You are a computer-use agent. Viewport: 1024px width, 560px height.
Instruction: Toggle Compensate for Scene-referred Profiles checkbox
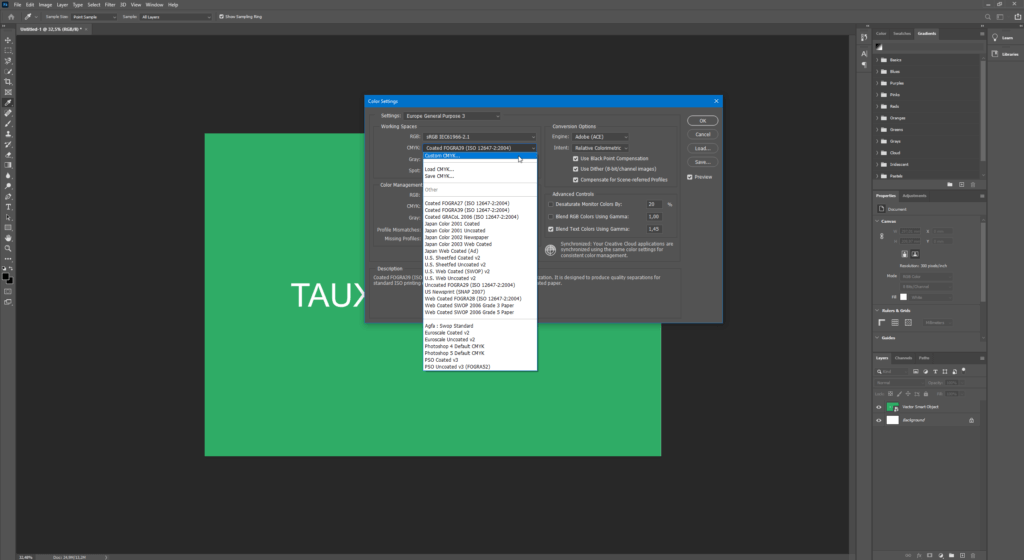click(575, 179)
